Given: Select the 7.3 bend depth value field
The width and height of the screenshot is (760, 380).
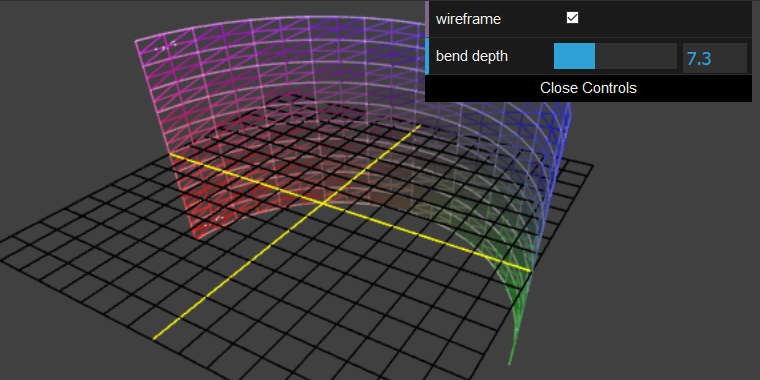Looking at the screenshot, I should (715, 58).
